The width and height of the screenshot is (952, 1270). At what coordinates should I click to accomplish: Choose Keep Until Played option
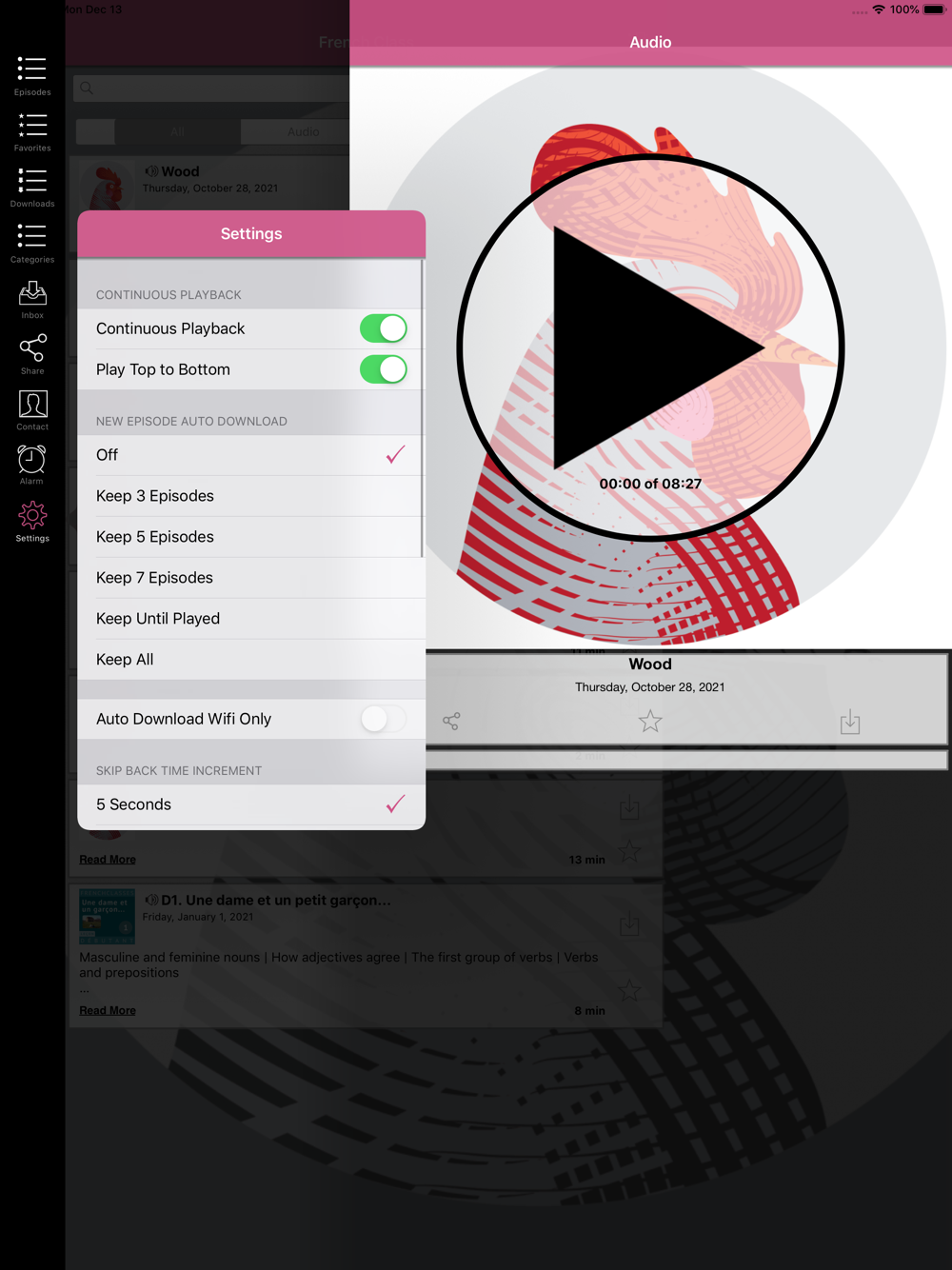coord(251,619)
